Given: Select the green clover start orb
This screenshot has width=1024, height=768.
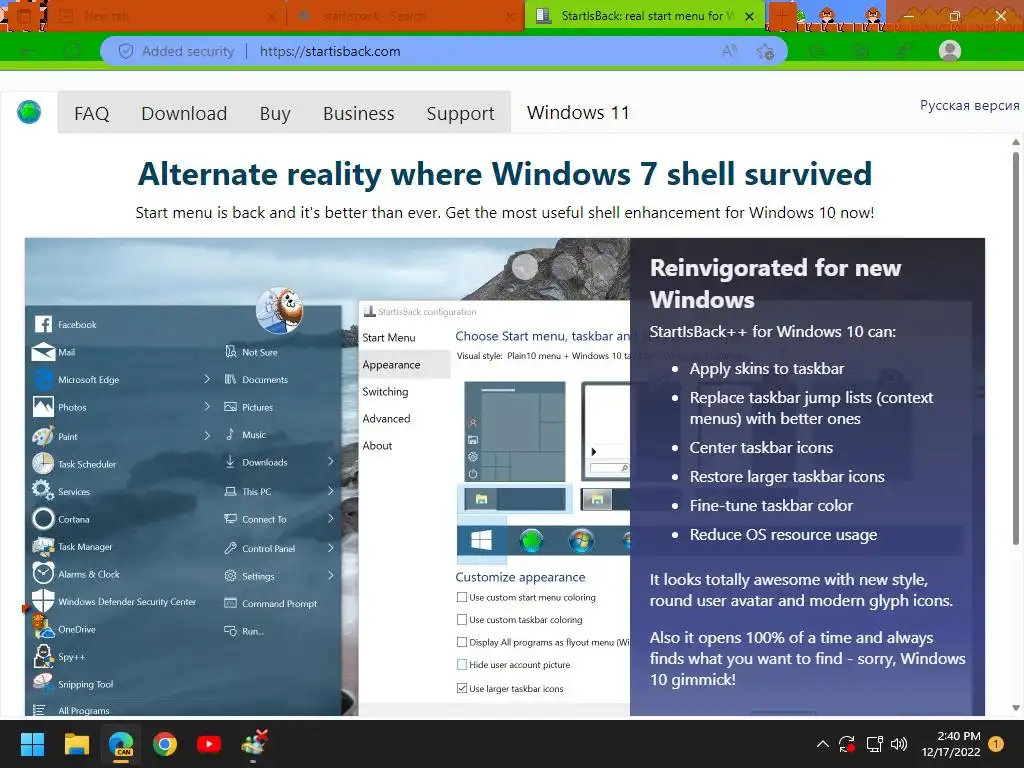Looking at the screenshot, I should click(532, 541).
